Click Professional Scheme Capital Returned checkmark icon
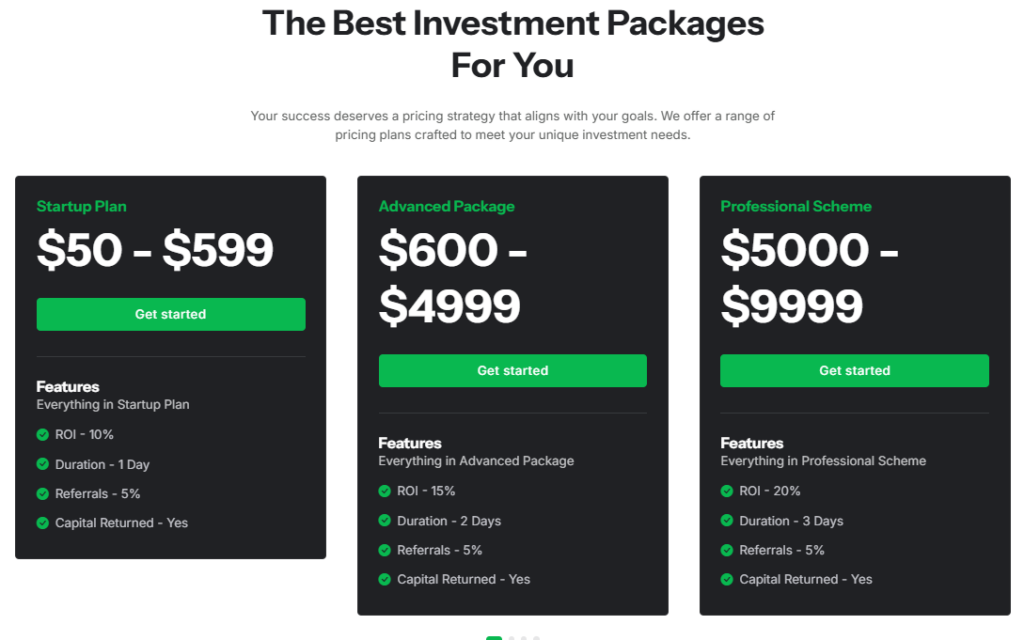 click(x=727, y=579)
